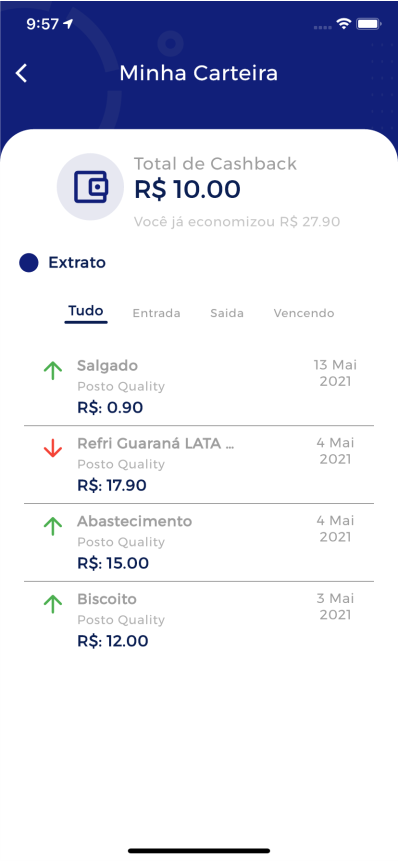The height and width of the screenshot is (861, 398).
Task: Open the Vencendo tab
Action: click(x=304, y=313)
